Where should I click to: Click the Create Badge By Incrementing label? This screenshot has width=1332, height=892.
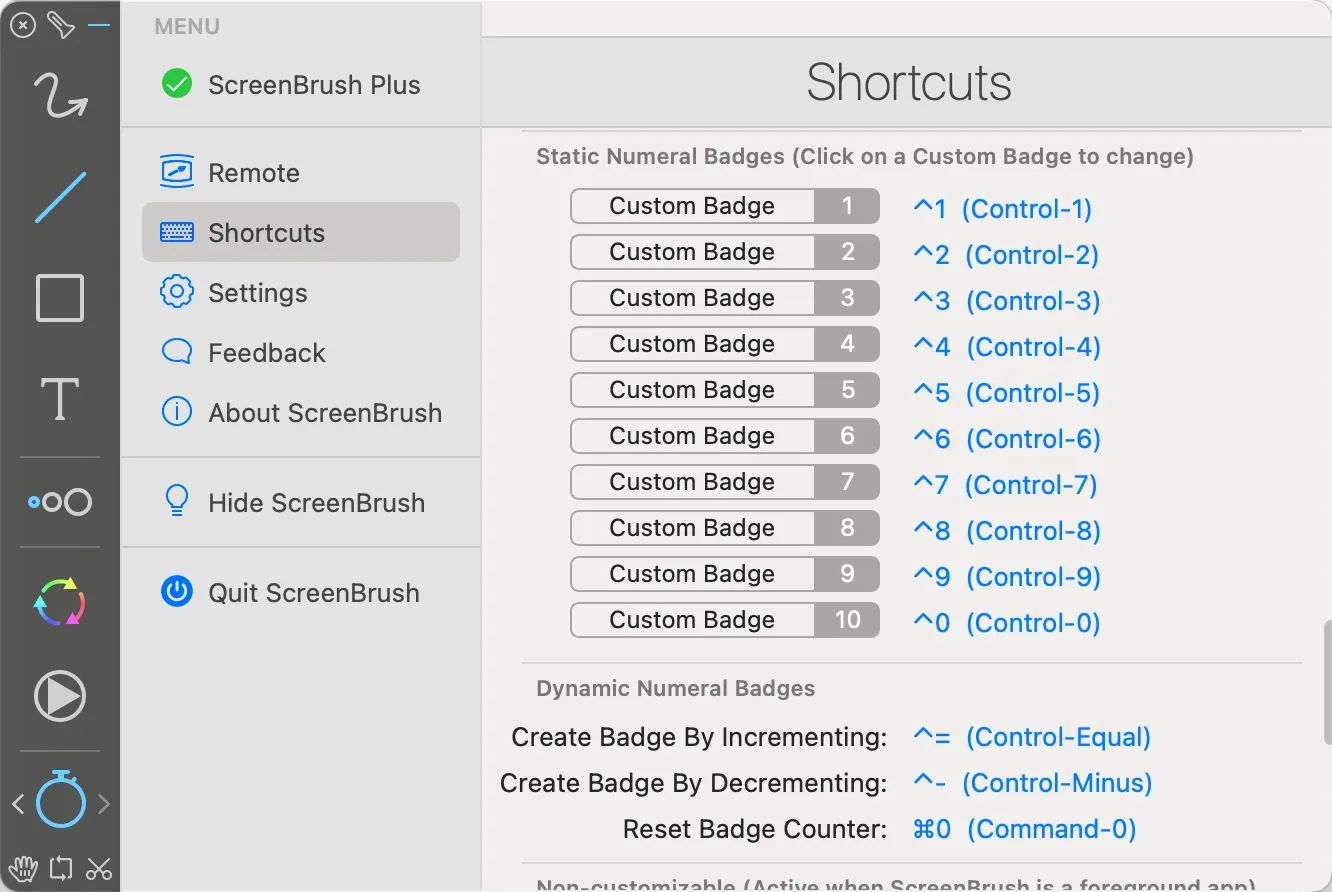pos(699,737)
